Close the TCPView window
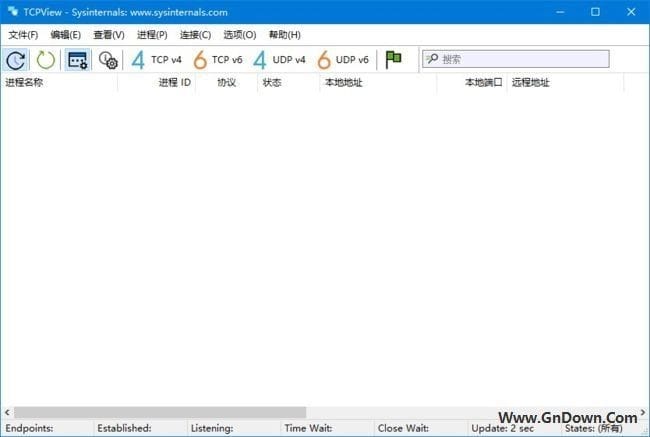The width and height of the screenshot is (650, 437). (x=631, y=12)
